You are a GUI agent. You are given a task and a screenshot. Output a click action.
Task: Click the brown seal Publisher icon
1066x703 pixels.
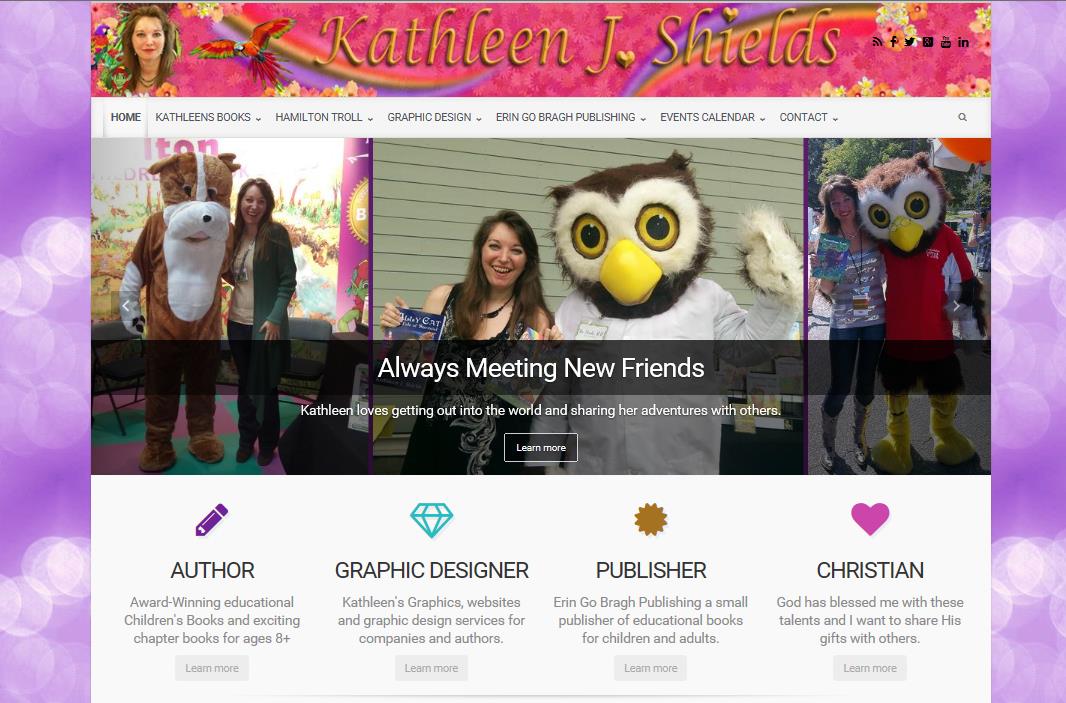tap(651, 519)
